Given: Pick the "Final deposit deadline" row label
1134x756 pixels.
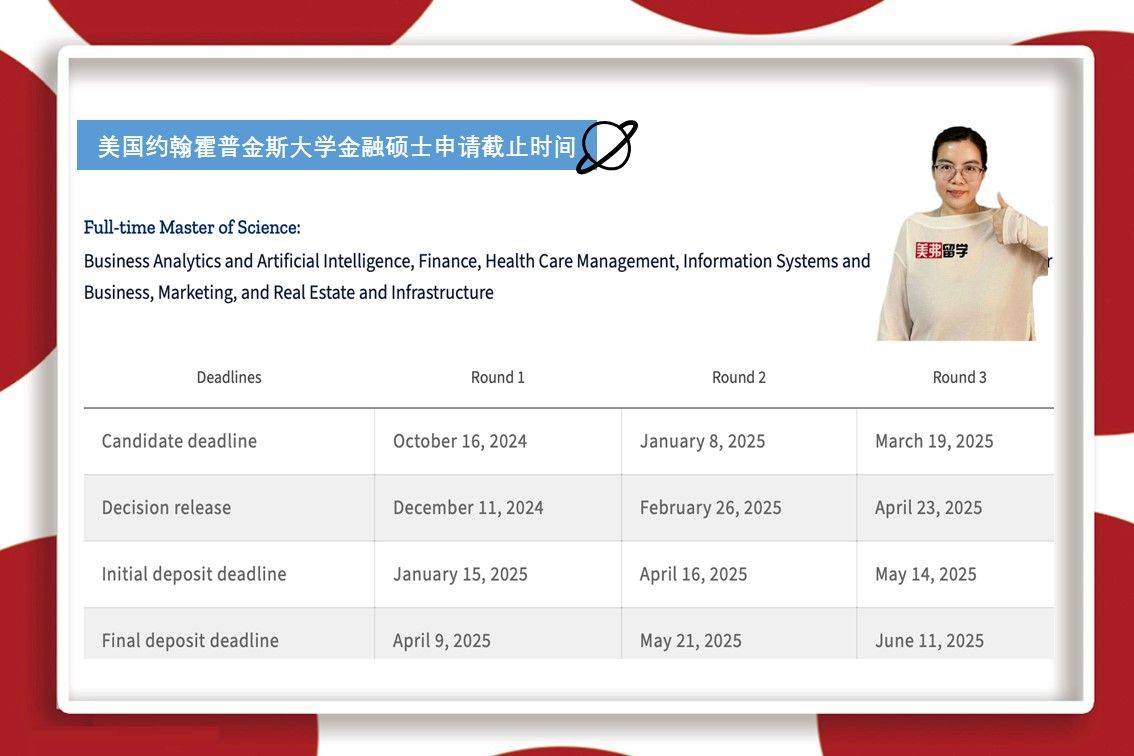Looking at the screenshot, I should tap(190, 640).
